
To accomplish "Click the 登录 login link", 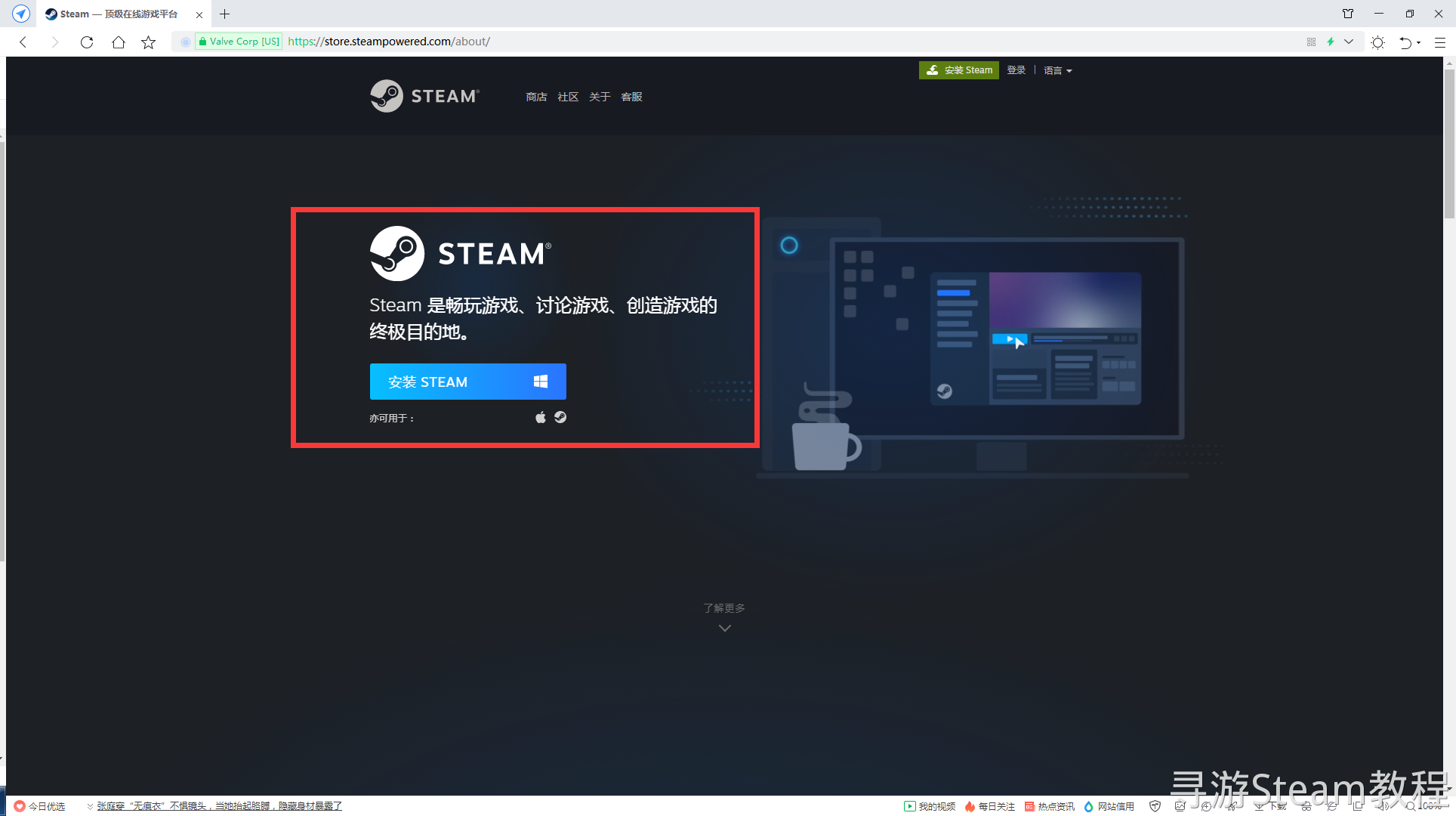I will tap(1016, 70).
